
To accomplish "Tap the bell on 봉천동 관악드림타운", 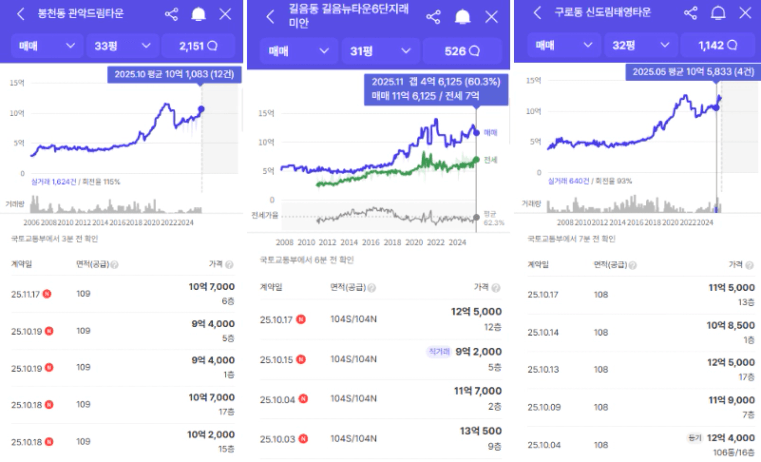I will coord(198,14).
